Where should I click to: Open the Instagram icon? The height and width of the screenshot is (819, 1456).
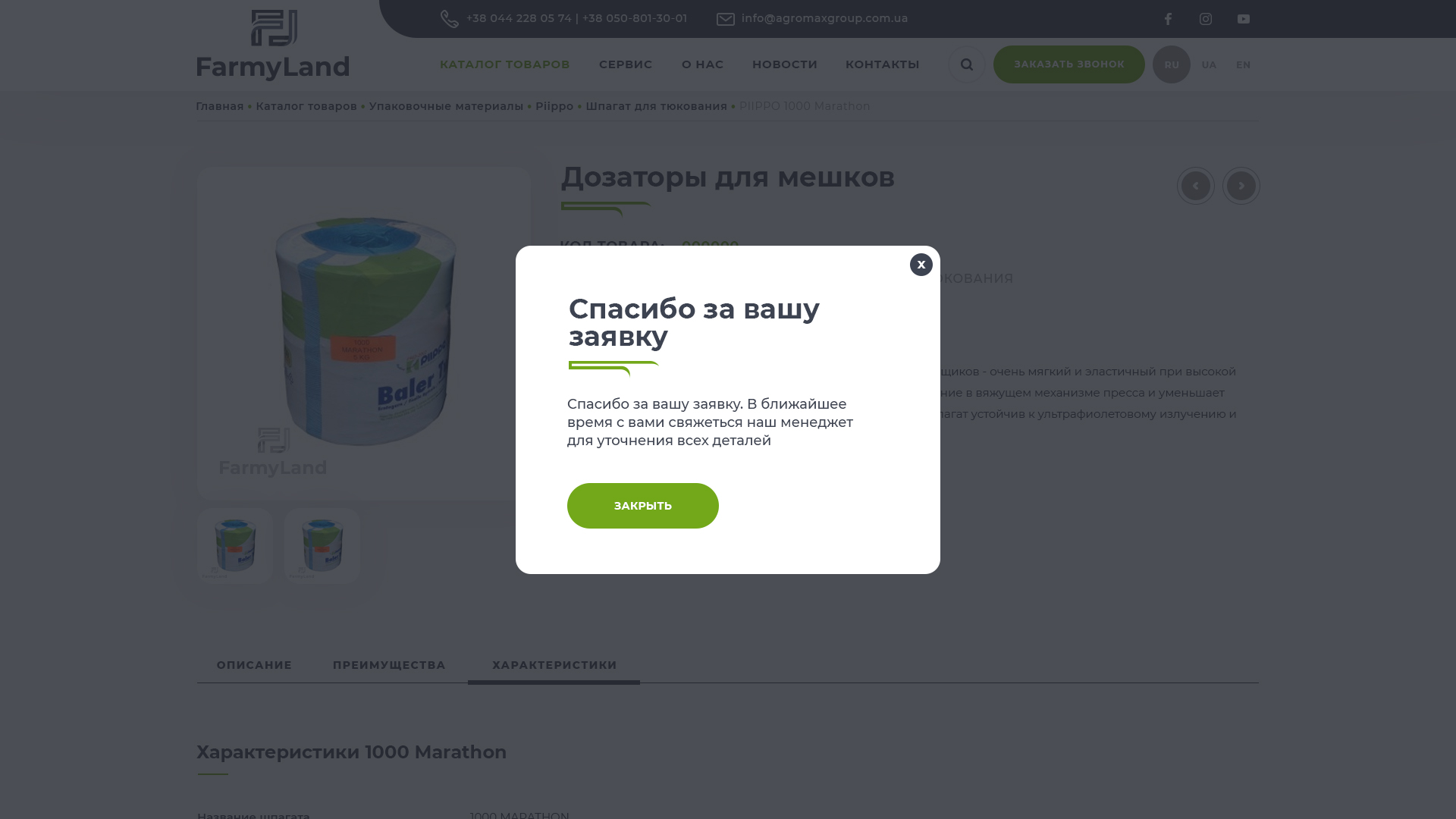(x=1206, y=19)
